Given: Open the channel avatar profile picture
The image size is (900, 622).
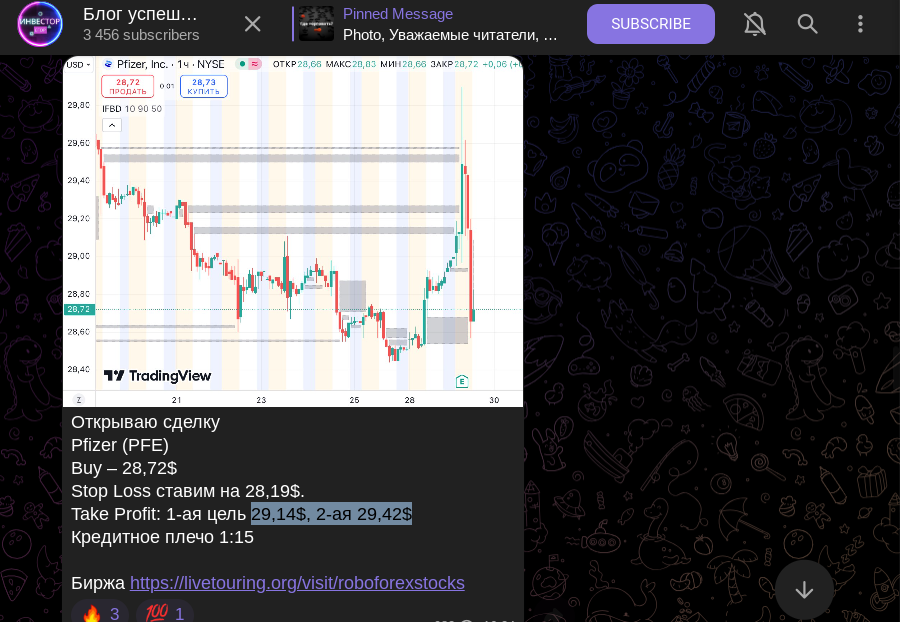Looking at the screenshot, I should (x=40, y=24).
